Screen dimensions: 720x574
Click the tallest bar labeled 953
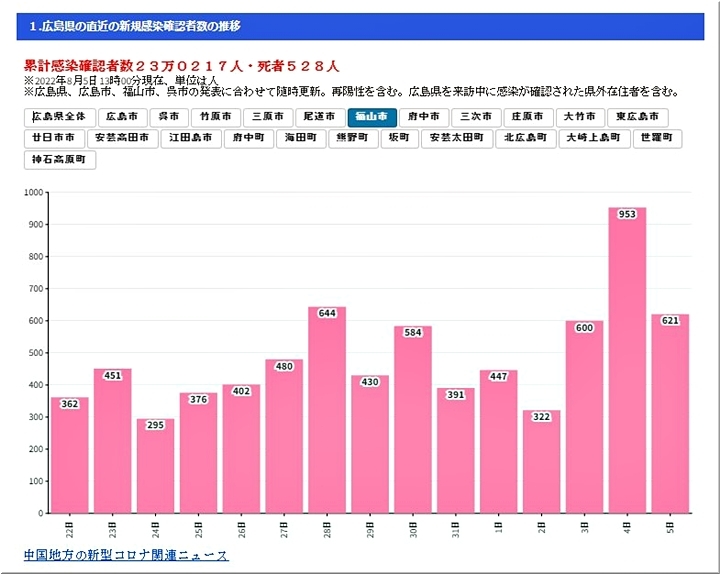click(627, 360)
